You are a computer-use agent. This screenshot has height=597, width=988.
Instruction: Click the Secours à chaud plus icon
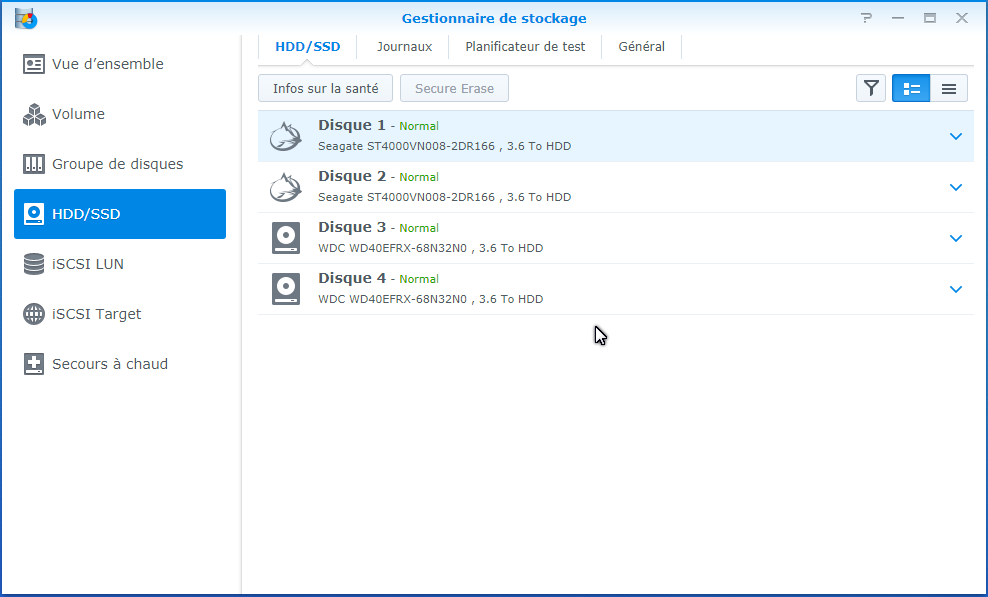pos(33,364)
